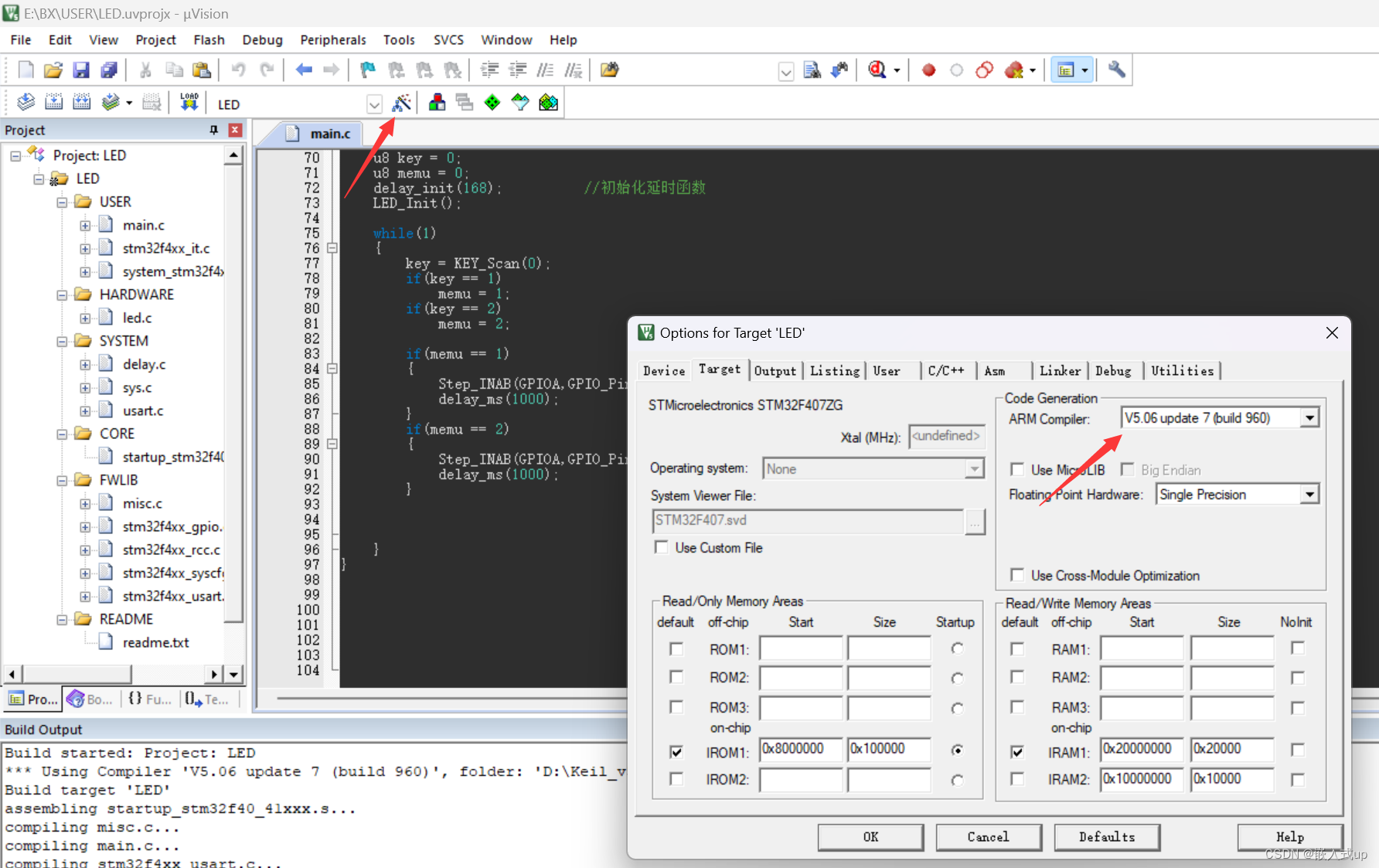Click the Rebuild all target files icon
Image resolution: width=1379 pixels, height=868 pixels.
[x=81, y=101]
